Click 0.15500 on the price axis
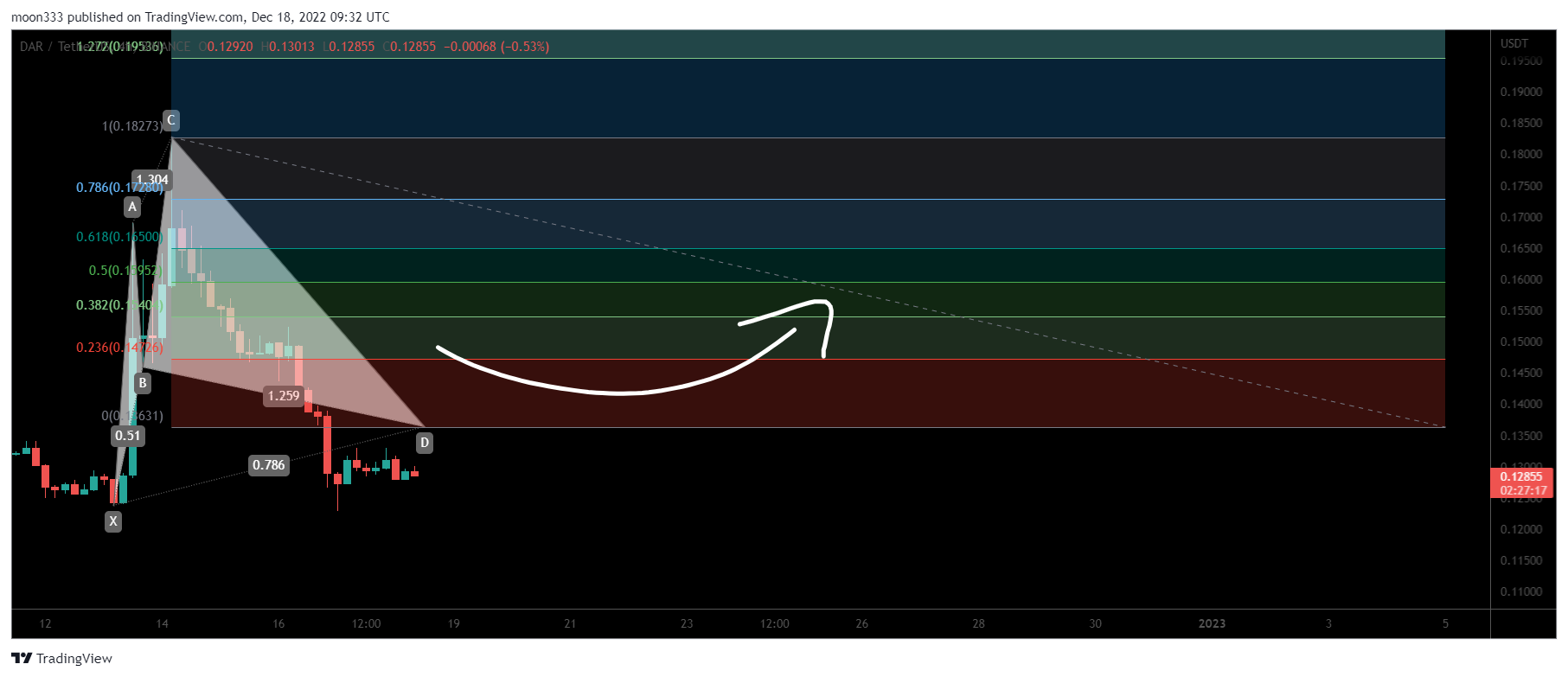Screen dimensions: 1568x677 tap(1521, 310)
